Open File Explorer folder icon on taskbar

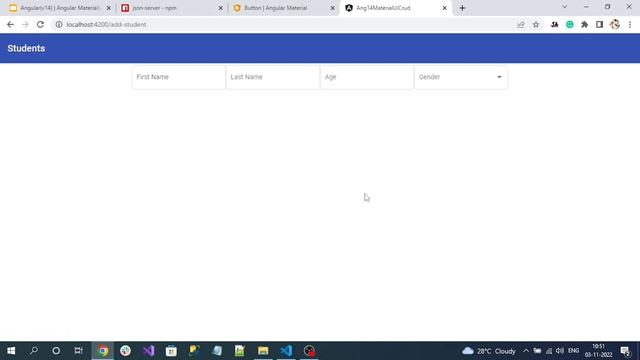[263, 351]
